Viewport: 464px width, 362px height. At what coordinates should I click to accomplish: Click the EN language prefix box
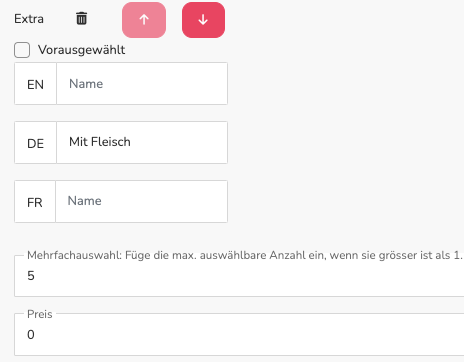tap(35, 84)
